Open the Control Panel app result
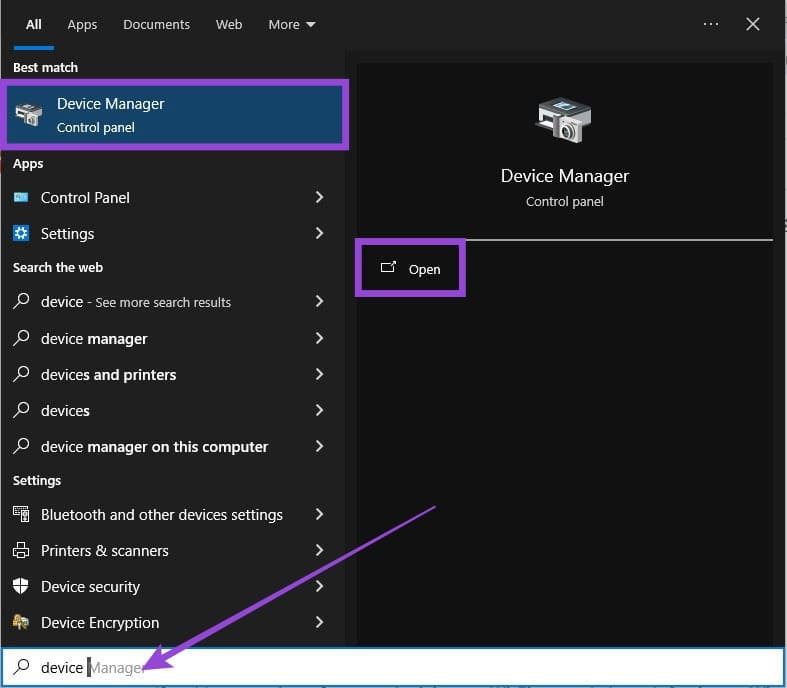 pos(173,197)
